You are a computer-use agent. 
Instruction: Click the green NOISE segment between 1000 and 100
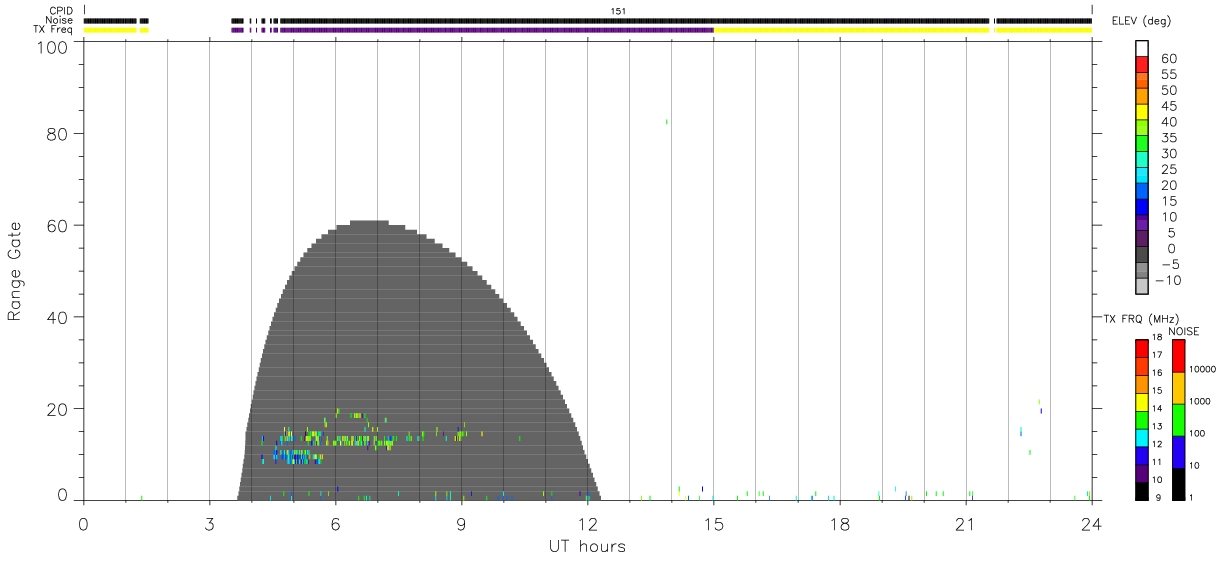pyautogui.click(x=1178, y=420)
